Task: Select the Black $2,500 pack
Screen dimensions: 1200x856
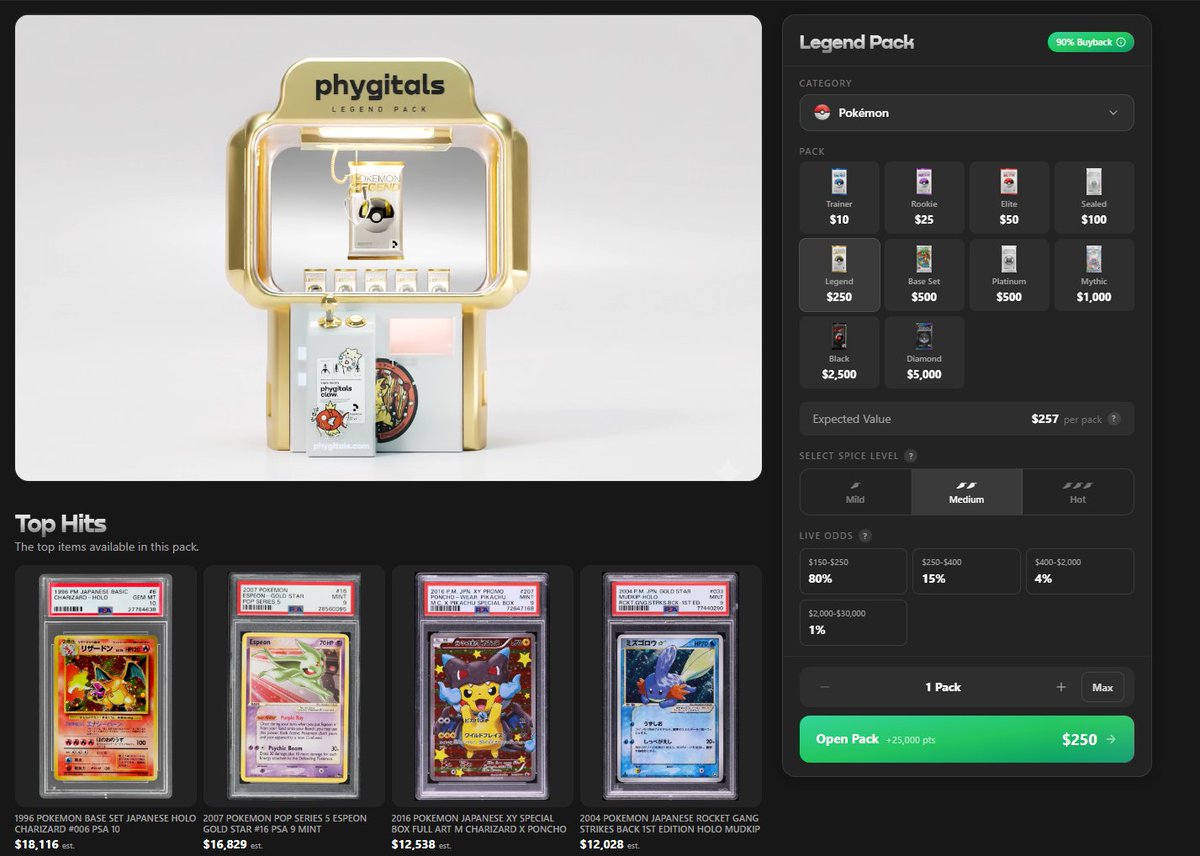Action: (x=839, y=352)
